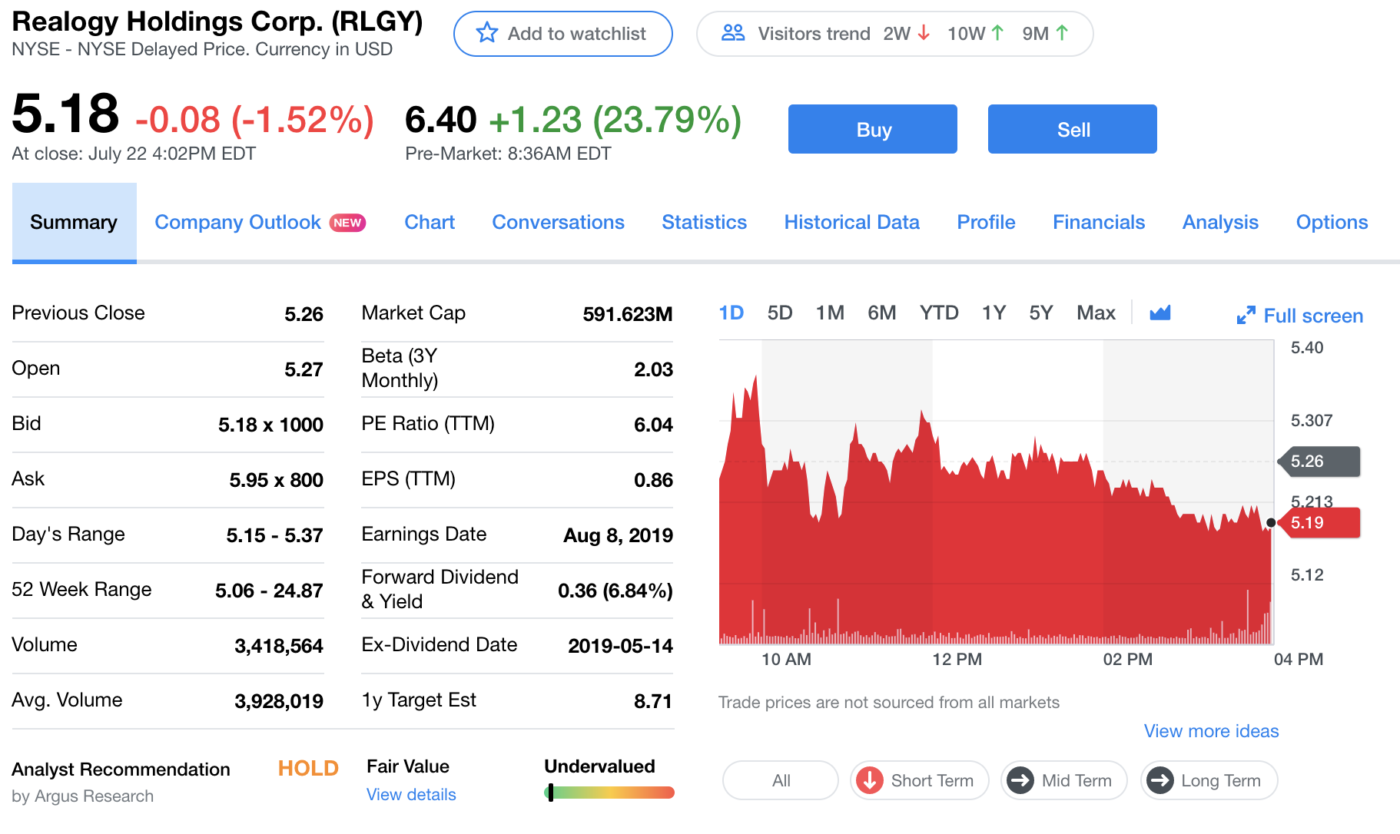Click the 52 Week Range value
This screenshot has width=1400, height=834.
tap(269, 591)
